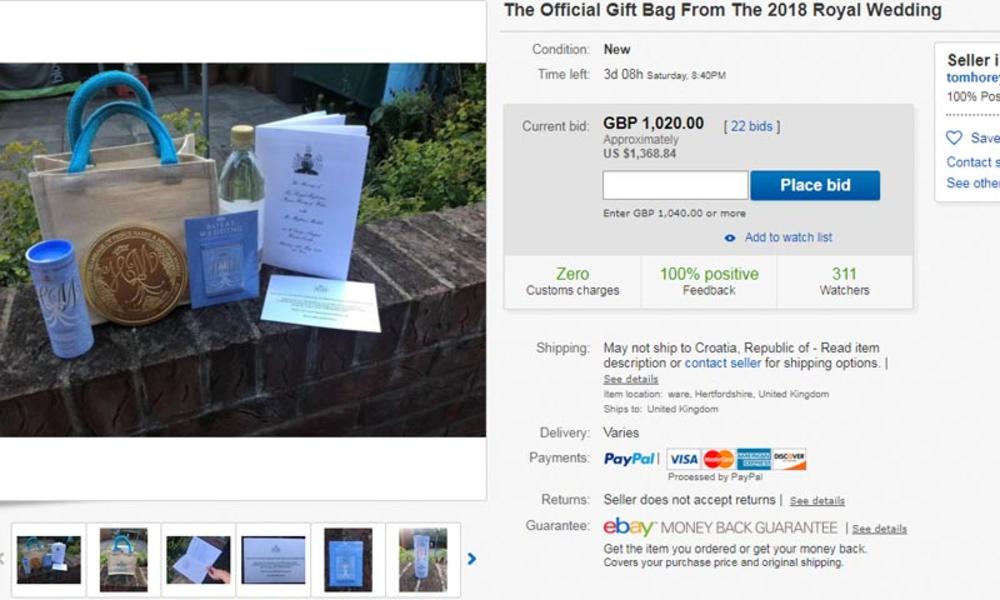
Task: Click the Visa card icon
Action: 684,459
